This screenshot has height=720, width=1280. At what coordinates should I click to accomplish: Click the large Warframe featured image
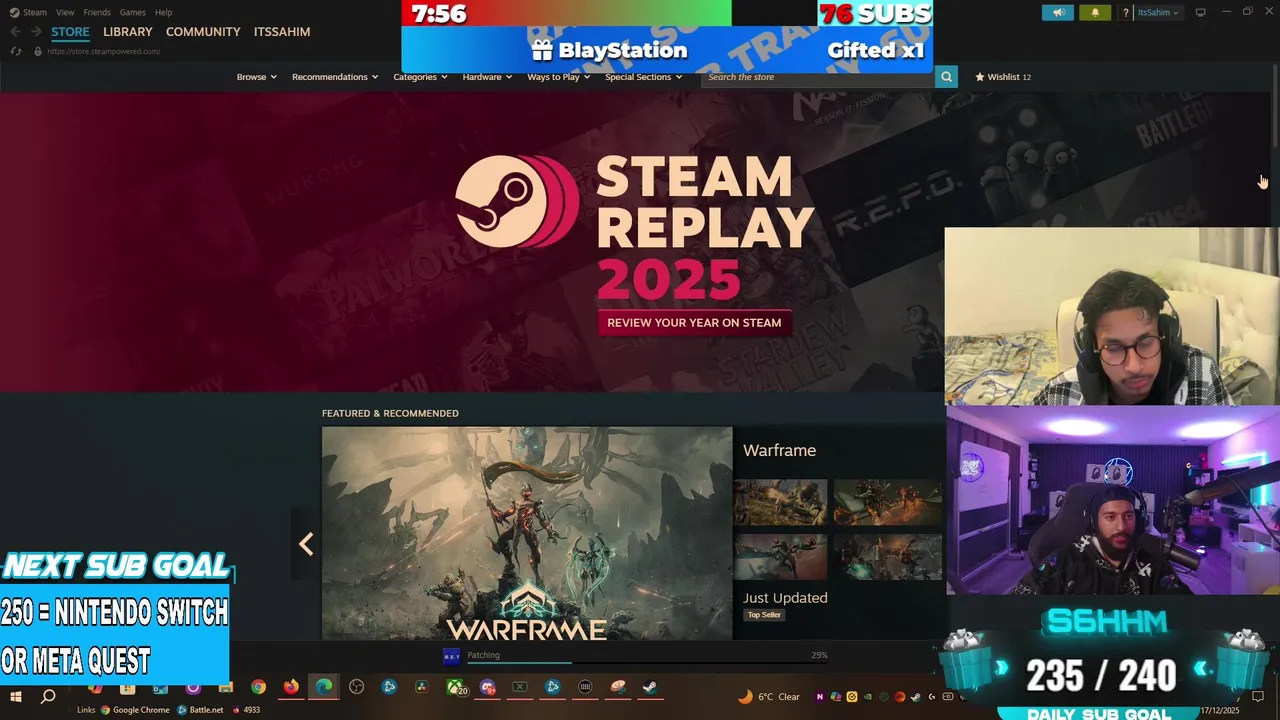click(527, 533)
